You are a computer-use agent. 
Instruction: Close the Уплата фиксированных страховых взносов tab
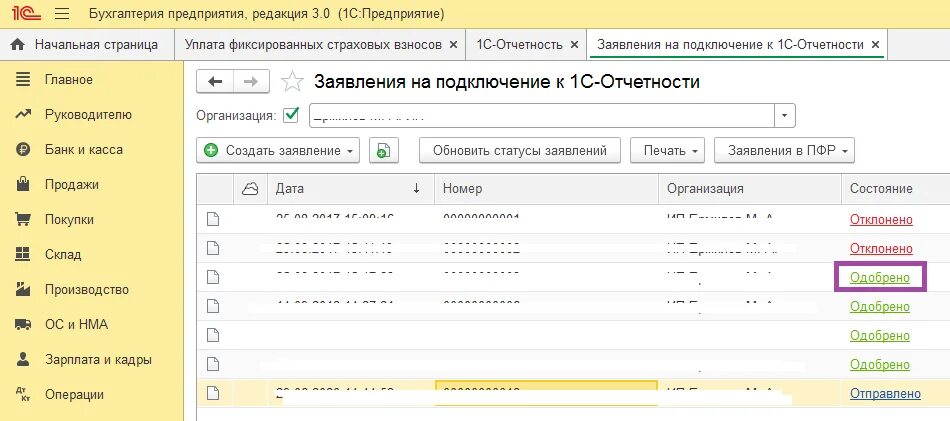click(453, 45)
